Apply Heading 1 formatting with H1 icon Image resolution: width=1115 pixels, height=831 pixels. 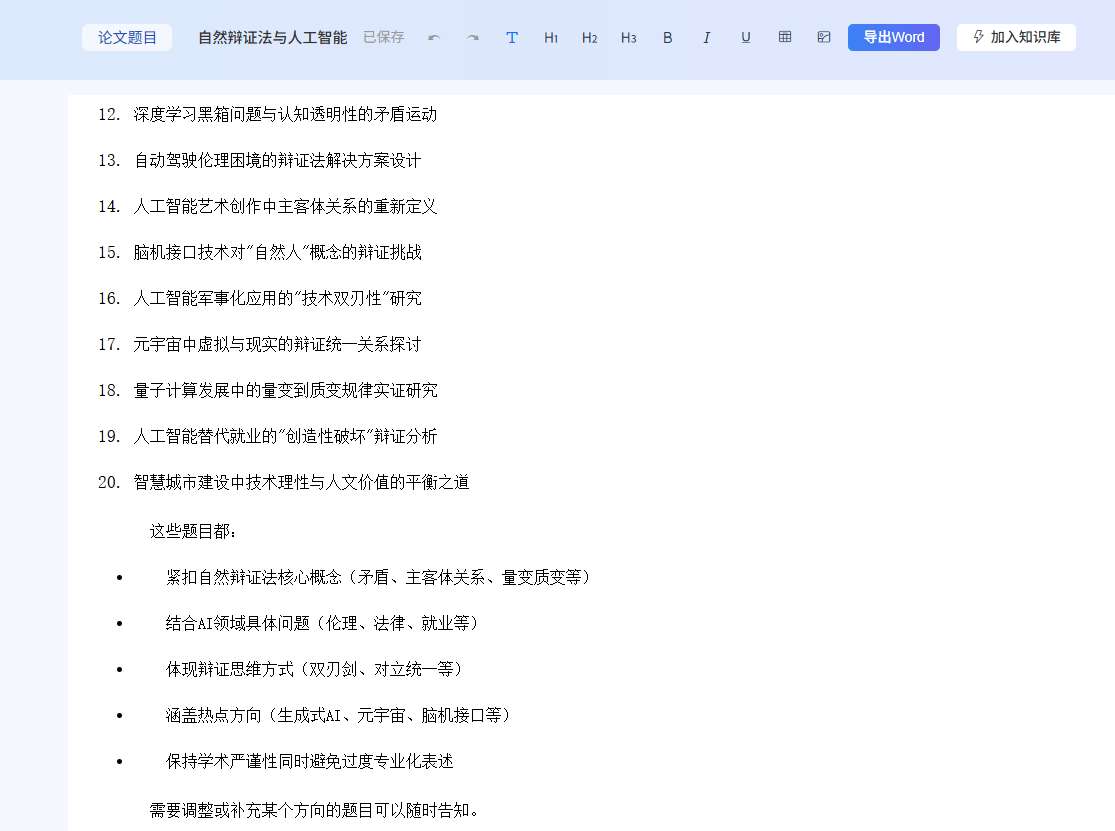point(551,37)
